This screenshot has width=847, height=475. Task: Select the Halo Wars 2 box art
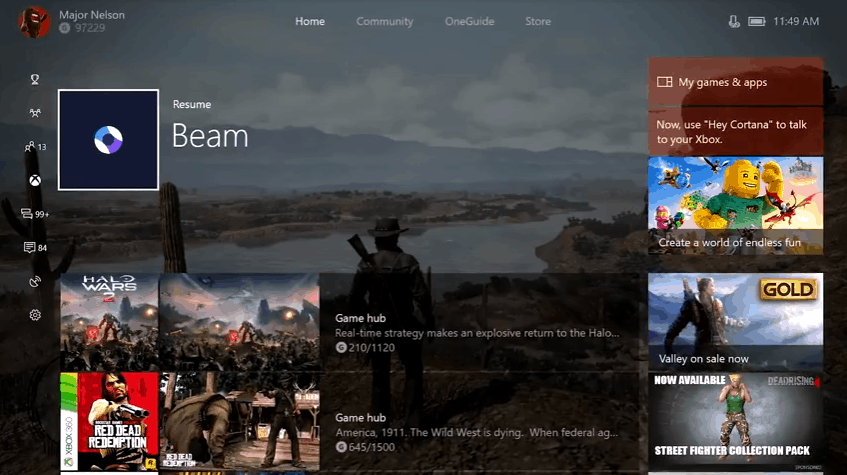click(109, 322)
